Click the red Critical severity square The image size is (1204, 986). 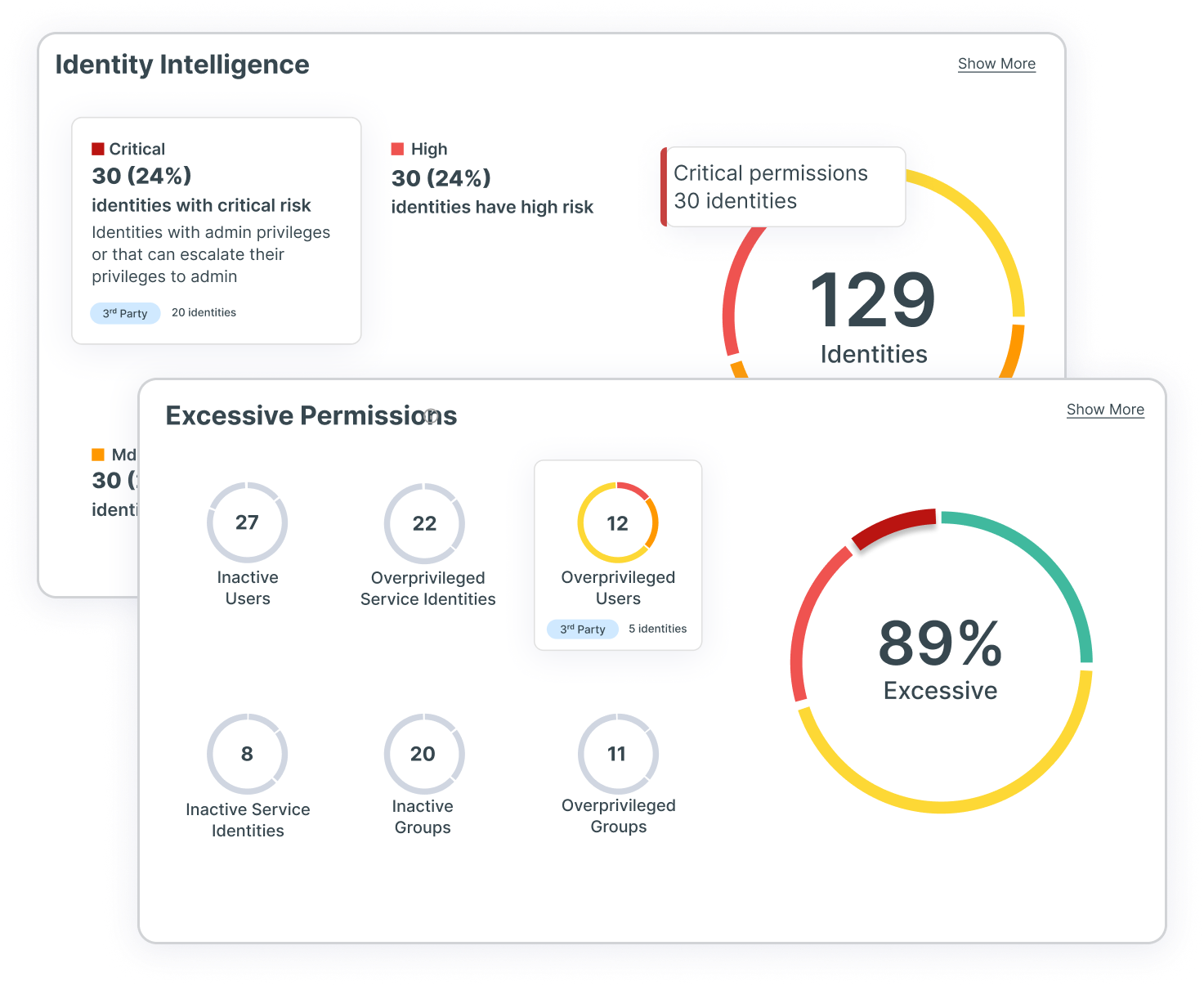98,149
